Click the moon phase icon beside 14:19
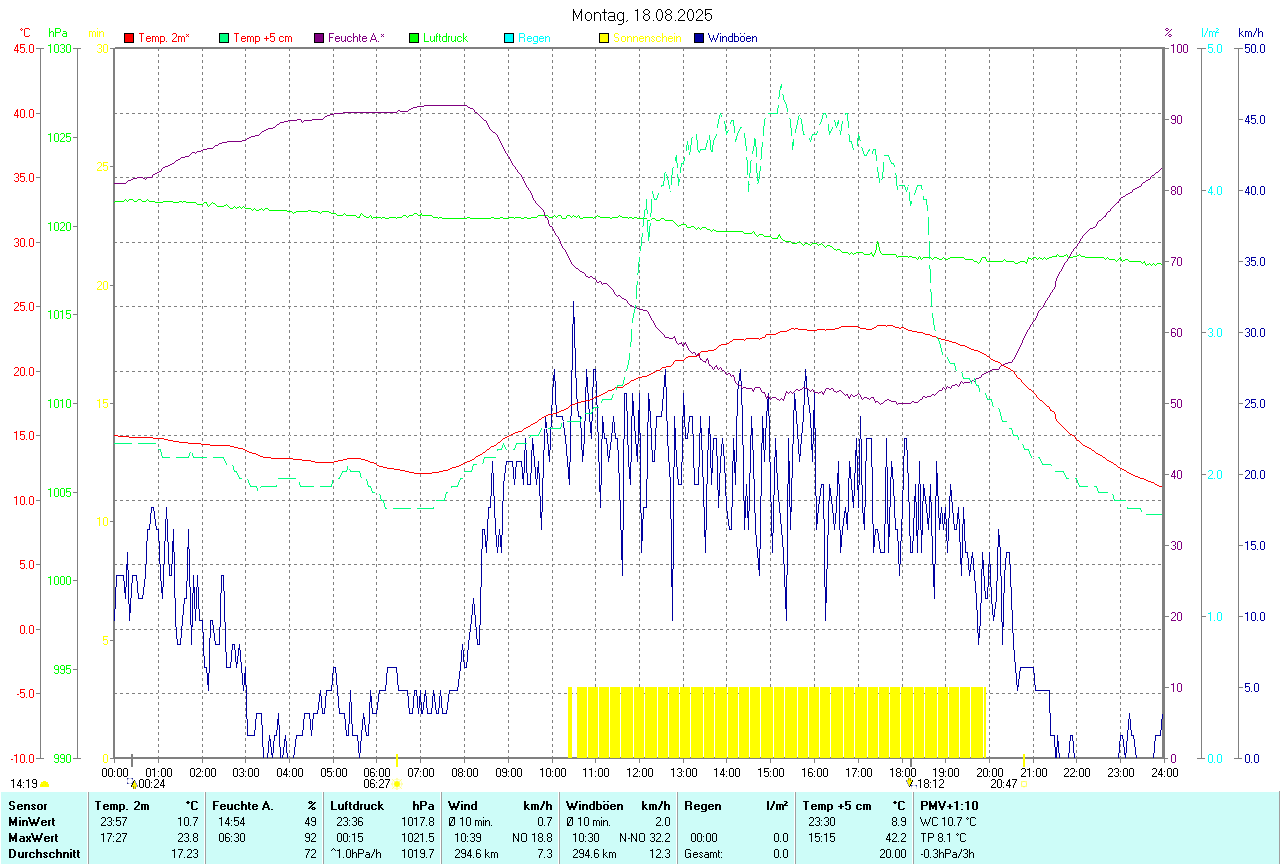The width and height of the screenshot is (1280, 864). (x=45, y=785)
